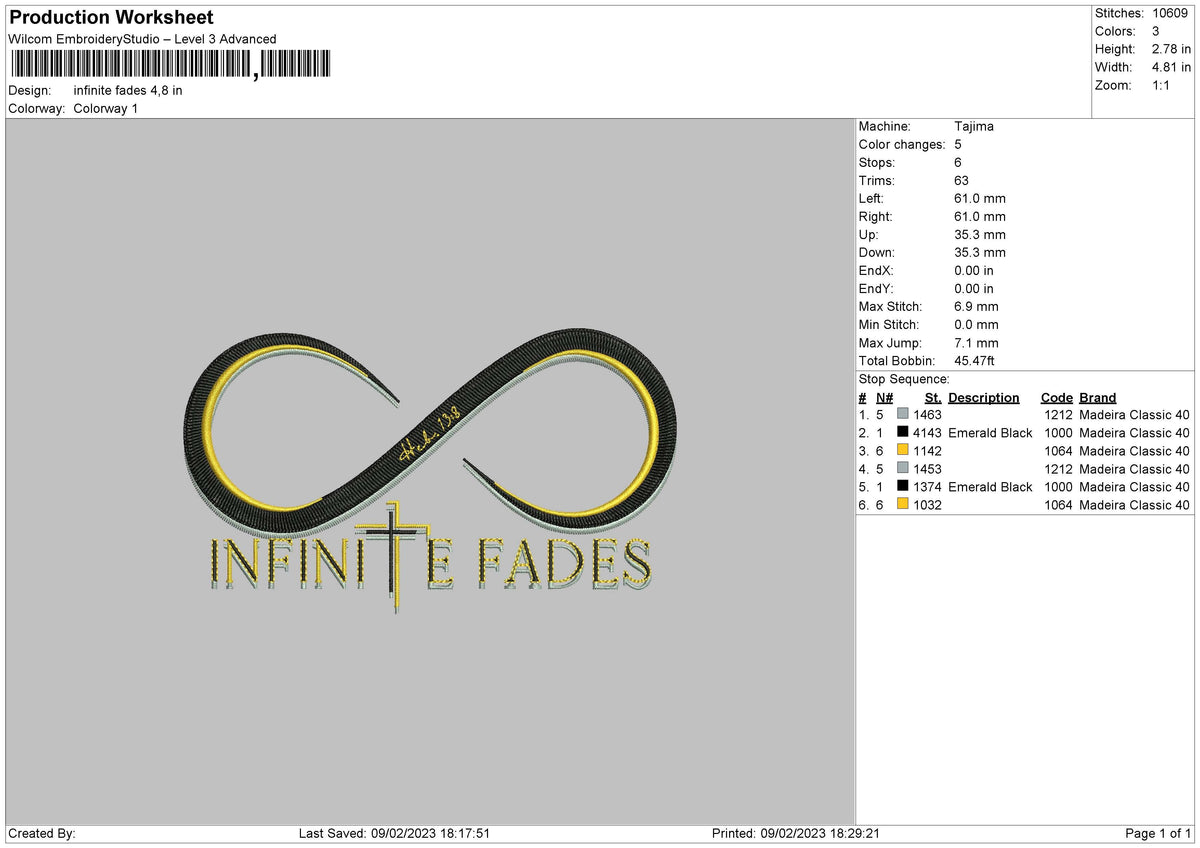The height and width of the screenshot is (848, 1200).
Task: Click the Total Bobbin value 45.47ft
Action: 974,360
